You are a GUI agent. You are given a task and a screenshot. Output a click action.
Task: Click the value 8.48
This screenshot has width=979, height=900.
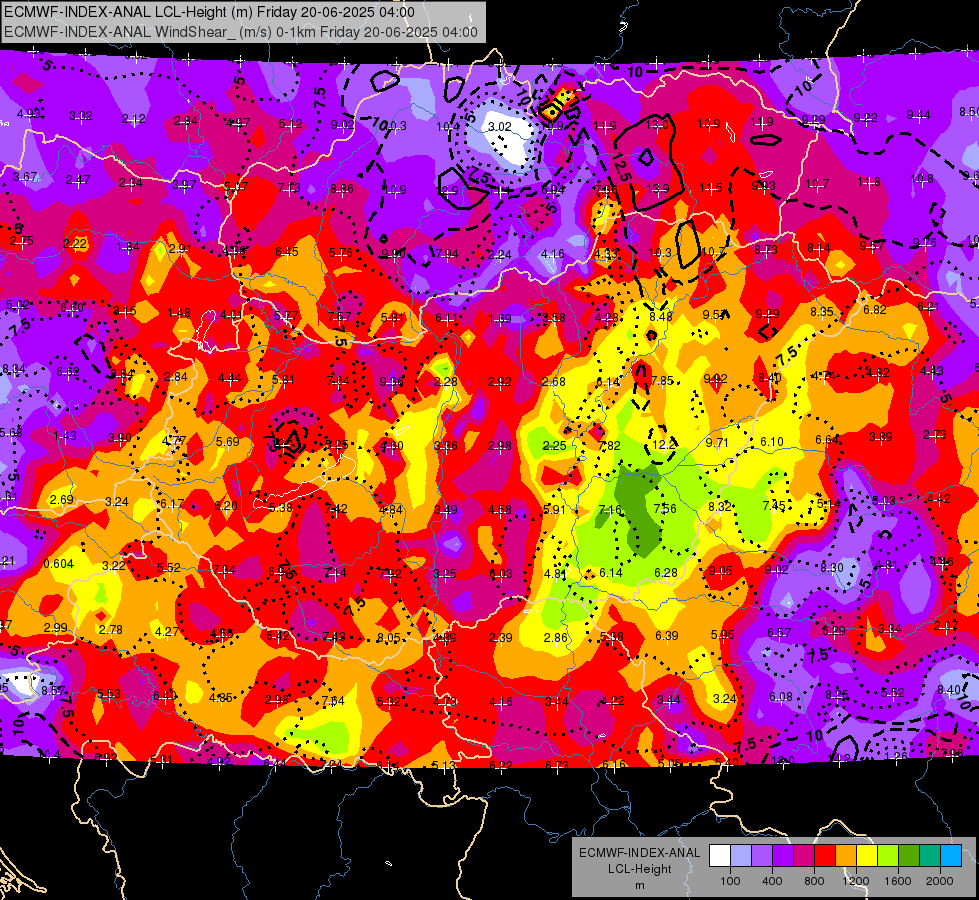pyautogui.click(x=661, y=317)
